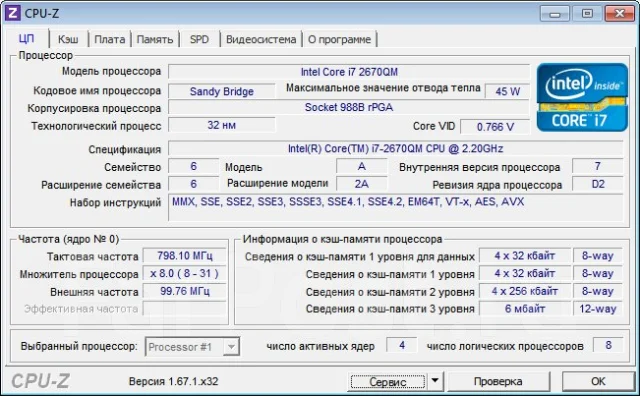Open the Processor #1 combo box
640x396 pixels.
click(192, 347)
